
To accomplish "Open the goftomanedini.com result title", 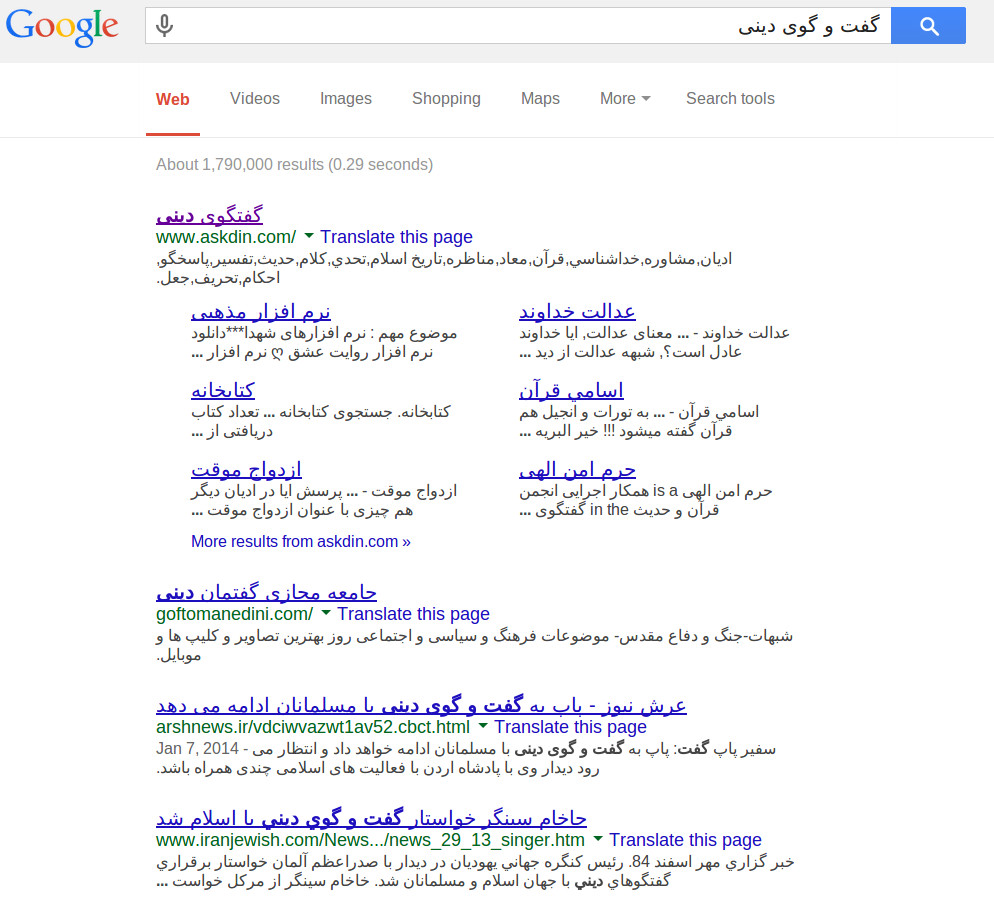I will 266,593.
